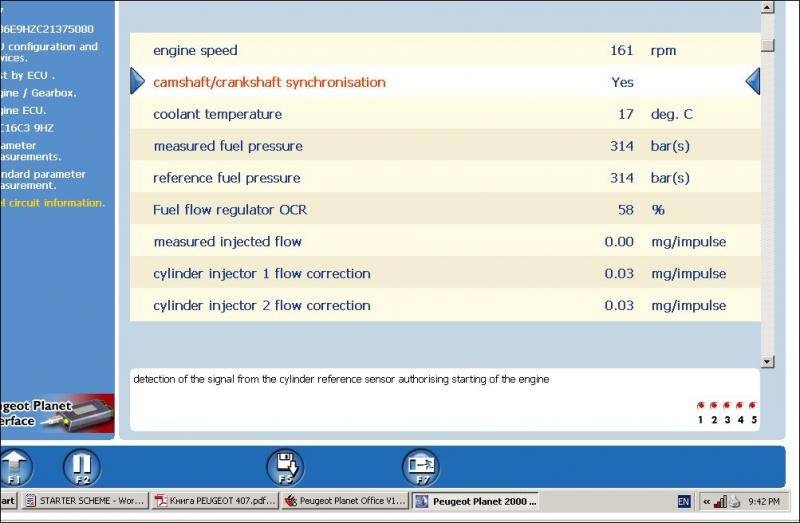Expand hidden system tray icons chevron

point(707,501)
